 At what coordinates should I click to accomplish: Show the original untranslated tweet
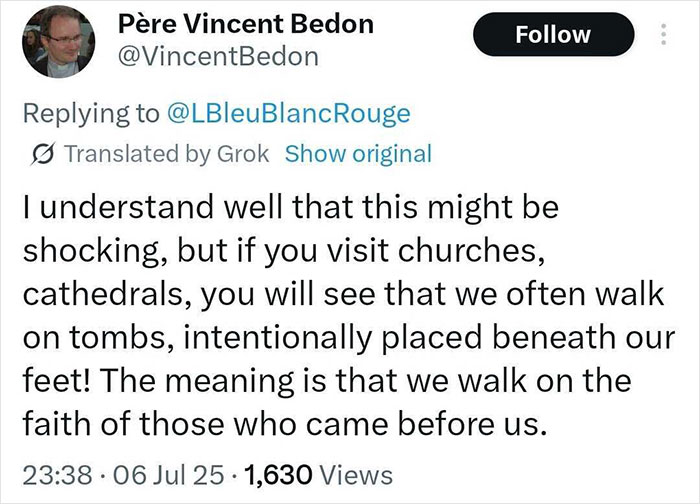tap(358, 154)
